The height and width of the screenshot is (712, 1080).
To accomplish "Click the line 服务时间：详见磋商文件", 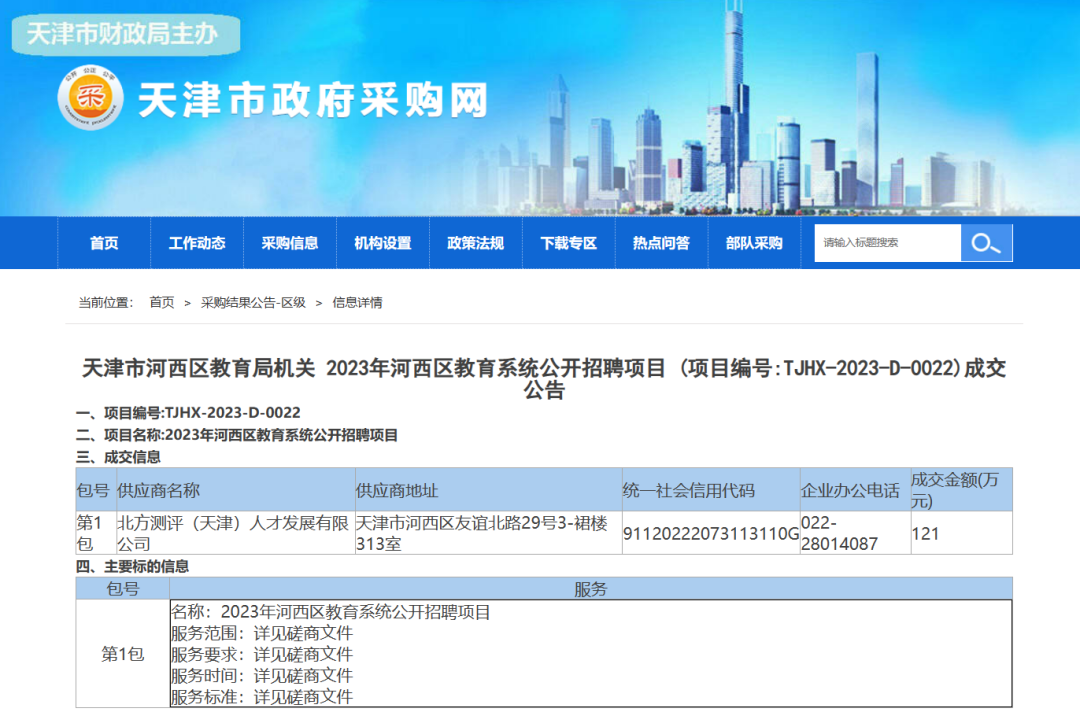I will click(262, 676).
